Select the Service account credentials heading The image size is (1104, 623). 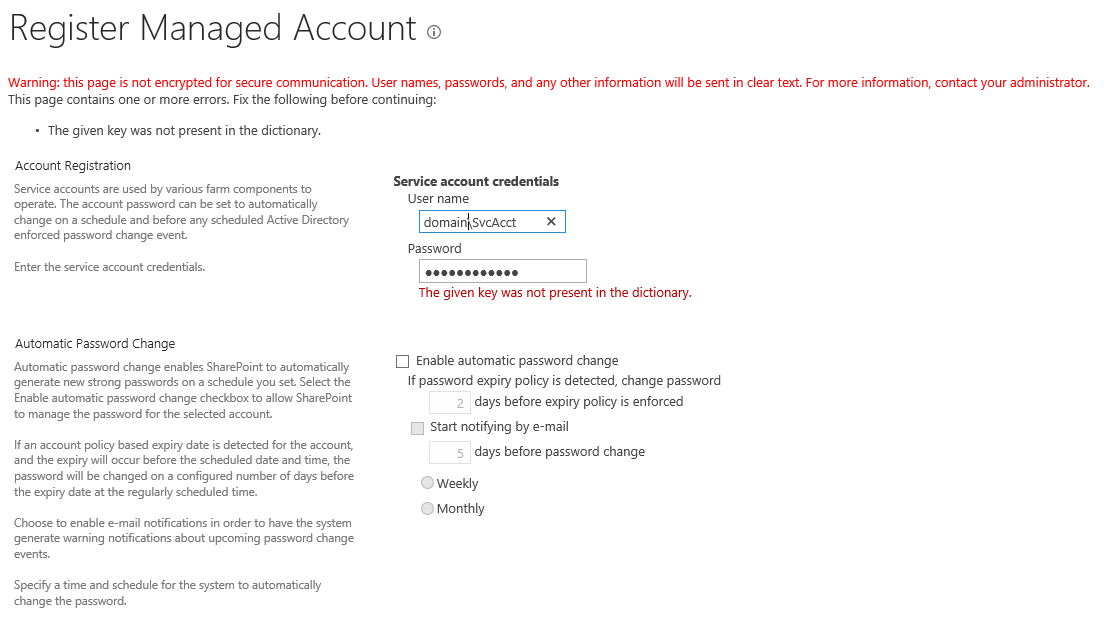point(476,181)
